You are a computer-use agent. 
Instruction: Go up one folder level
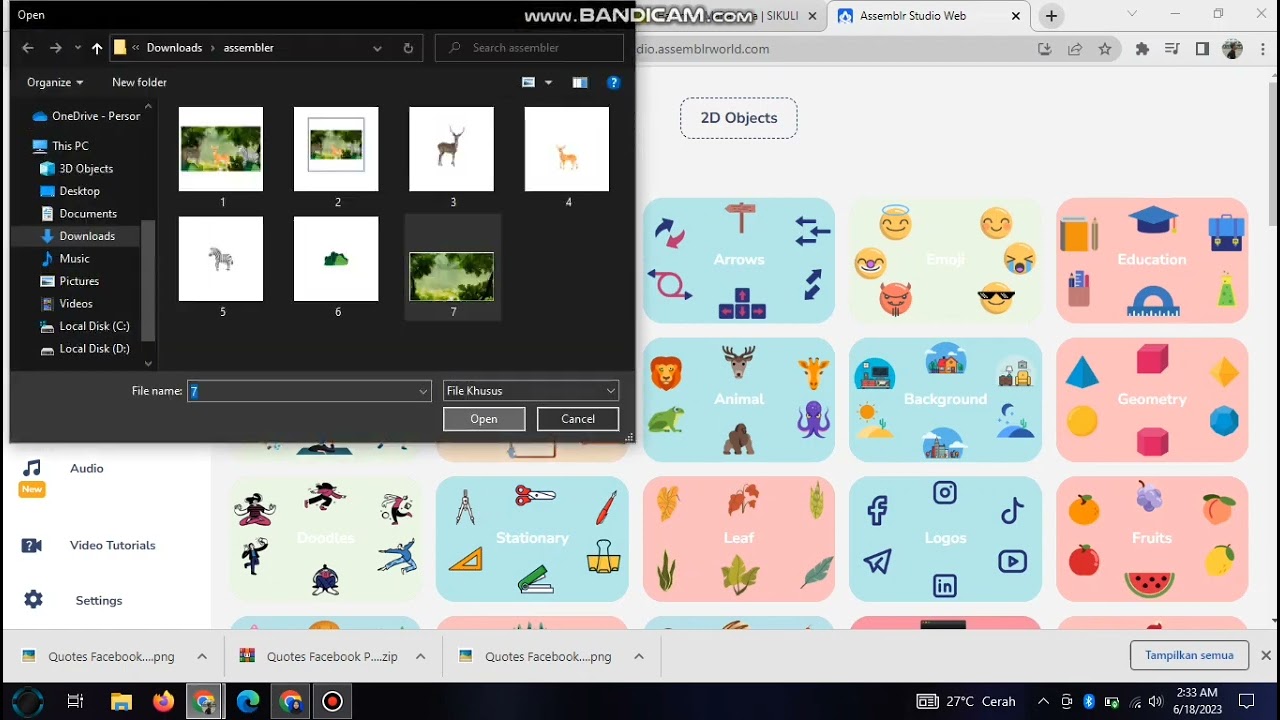pyautogui.click(x=97, y=48)
